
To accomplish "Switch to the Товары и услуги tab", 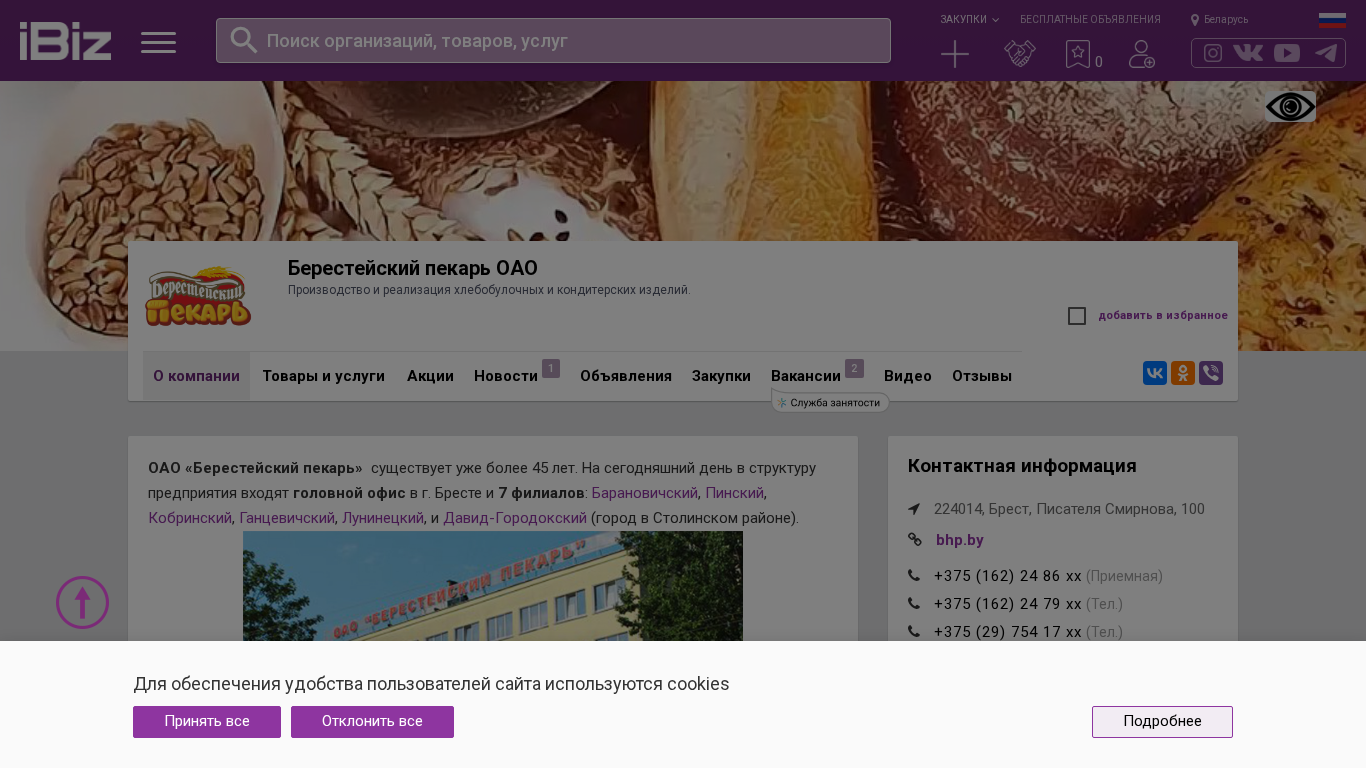I will 323,376.
